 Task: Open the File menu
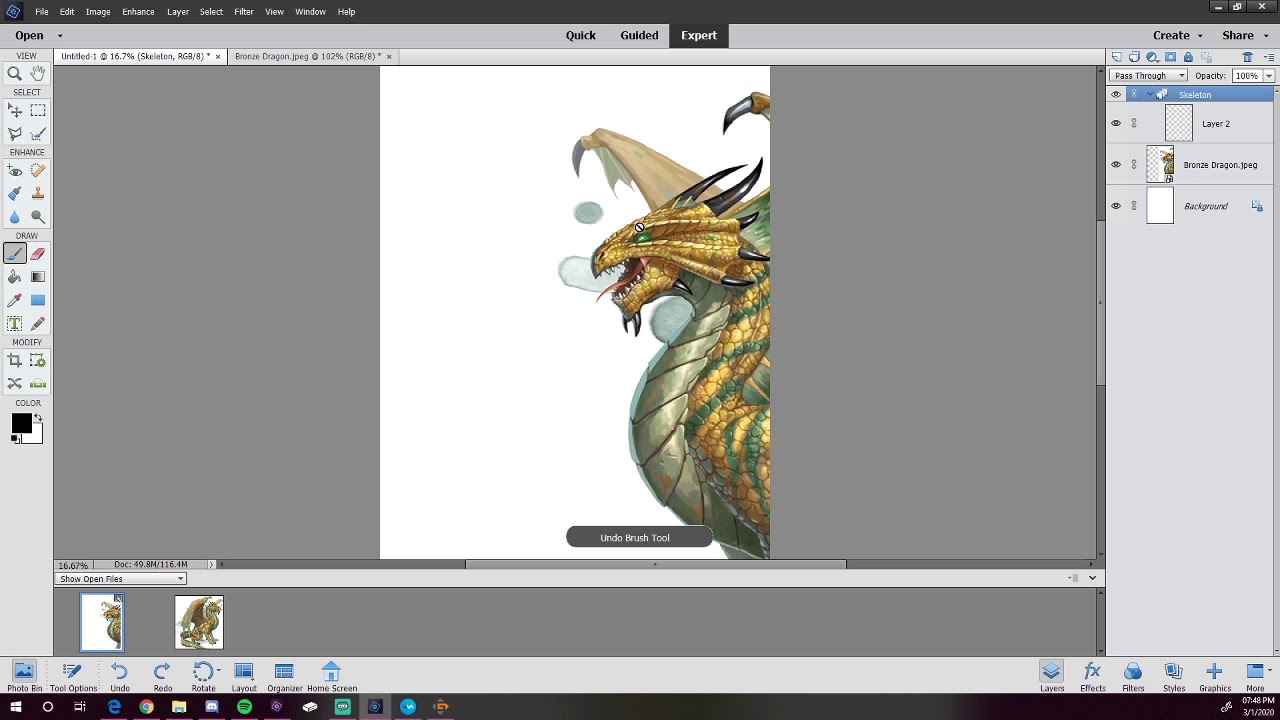point(42,12)
